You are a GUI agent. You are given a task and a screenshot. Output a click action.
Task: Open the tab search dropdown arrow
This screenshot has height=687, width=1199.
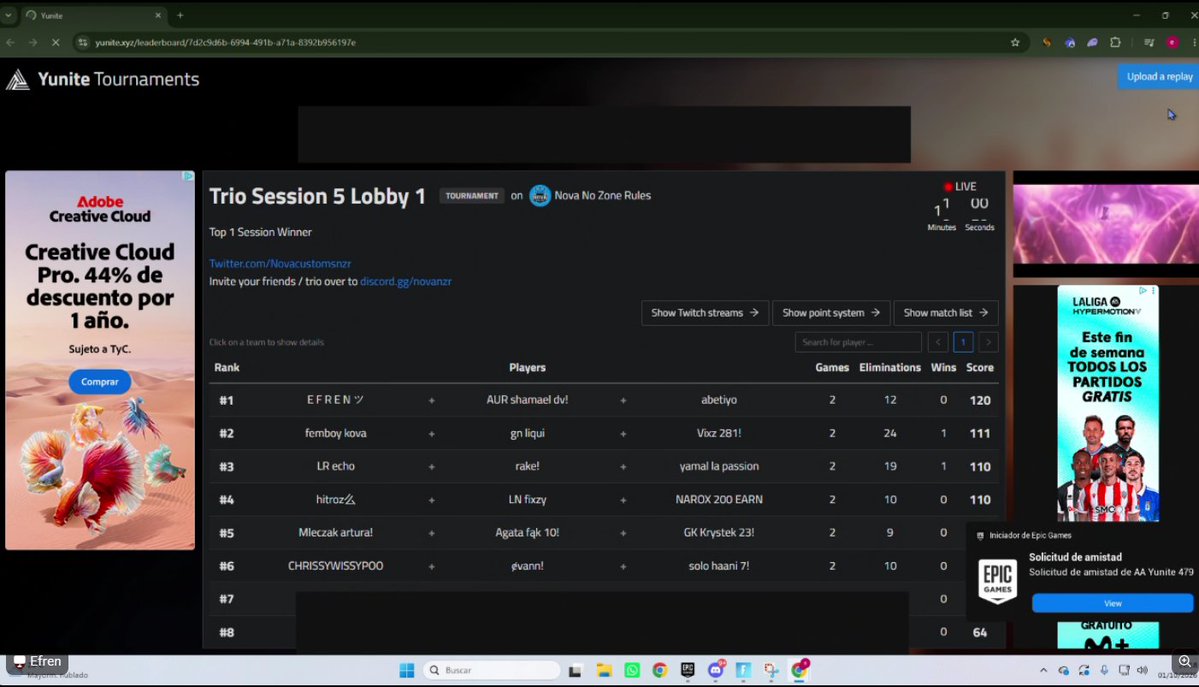click(x=8, y=15)
